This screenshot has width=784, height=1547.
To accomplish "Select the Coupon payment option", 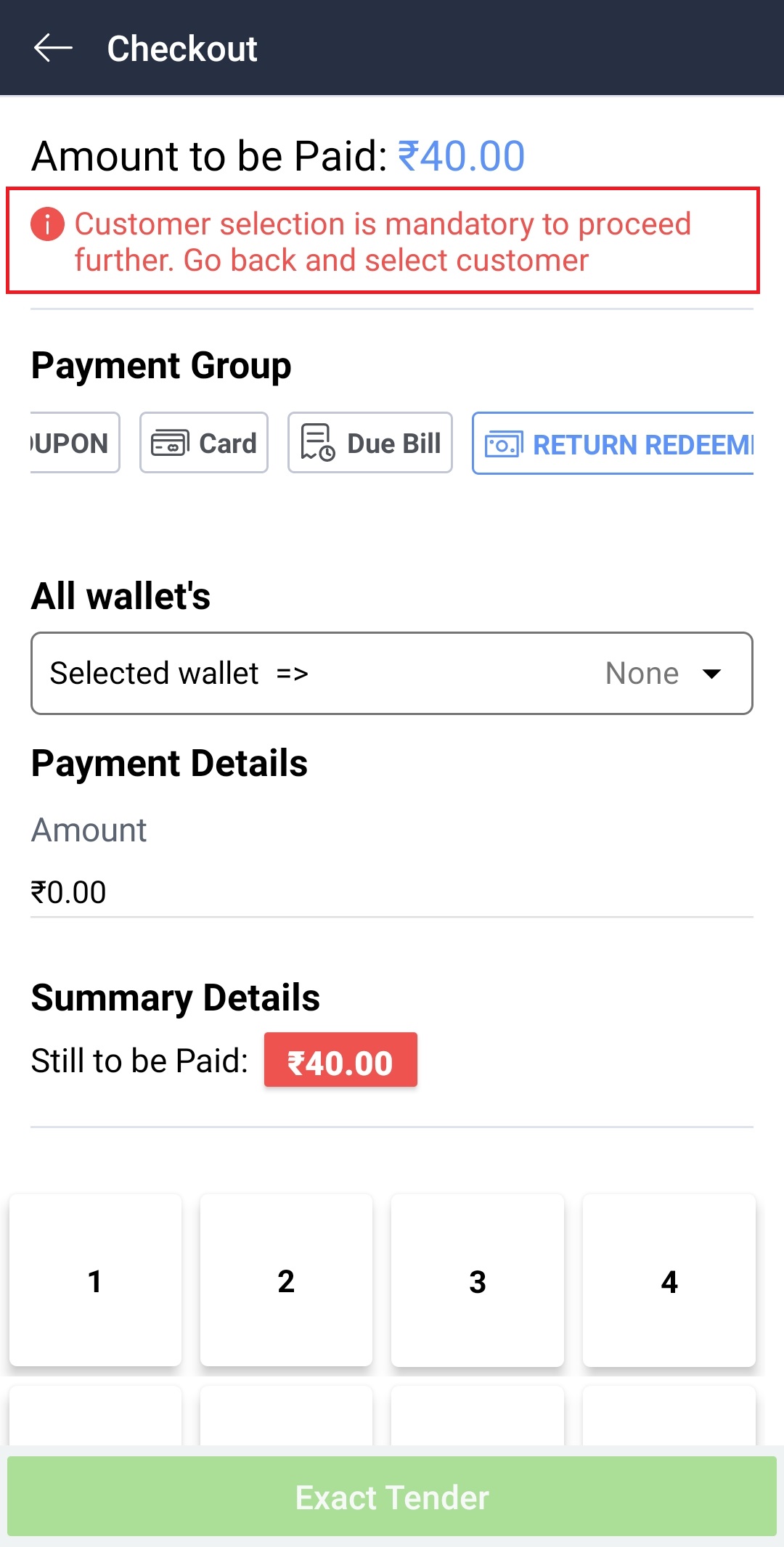I will point(73,443).
